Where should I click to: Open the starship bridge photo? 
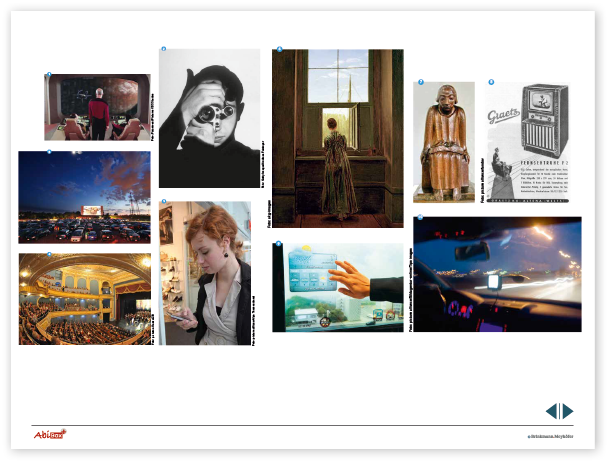97,107
